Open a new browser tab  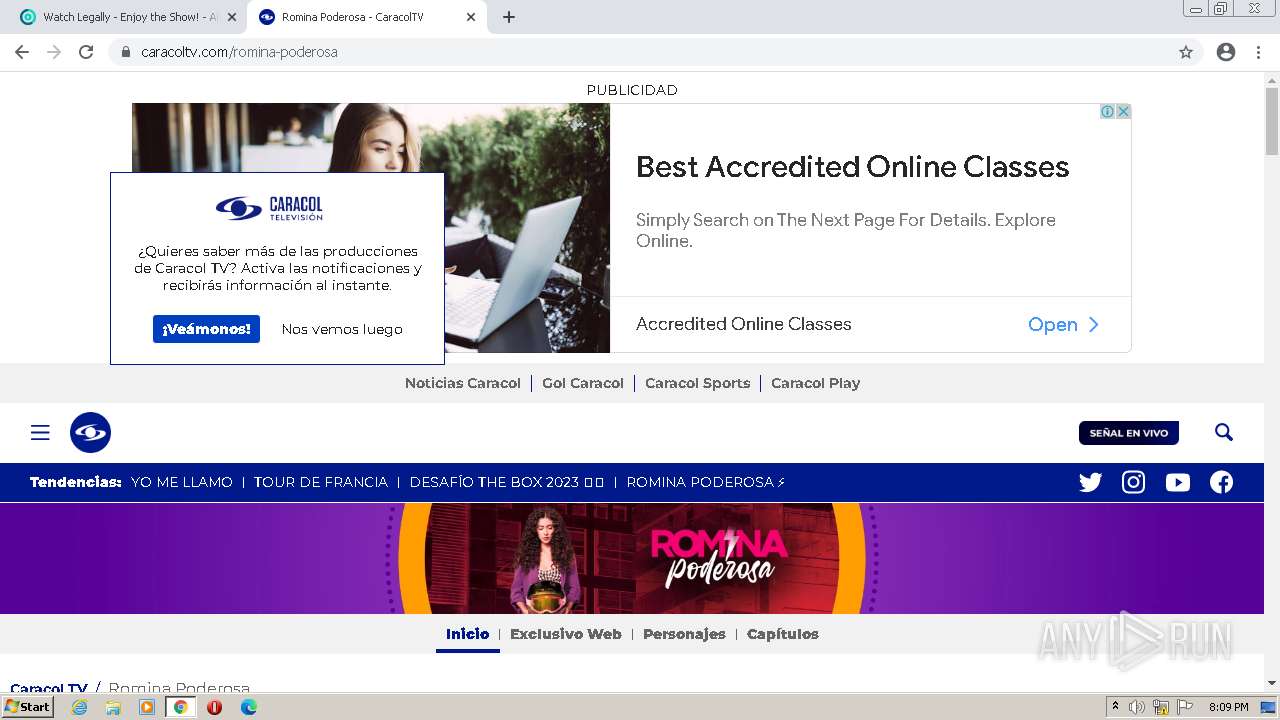click(508, 17)
